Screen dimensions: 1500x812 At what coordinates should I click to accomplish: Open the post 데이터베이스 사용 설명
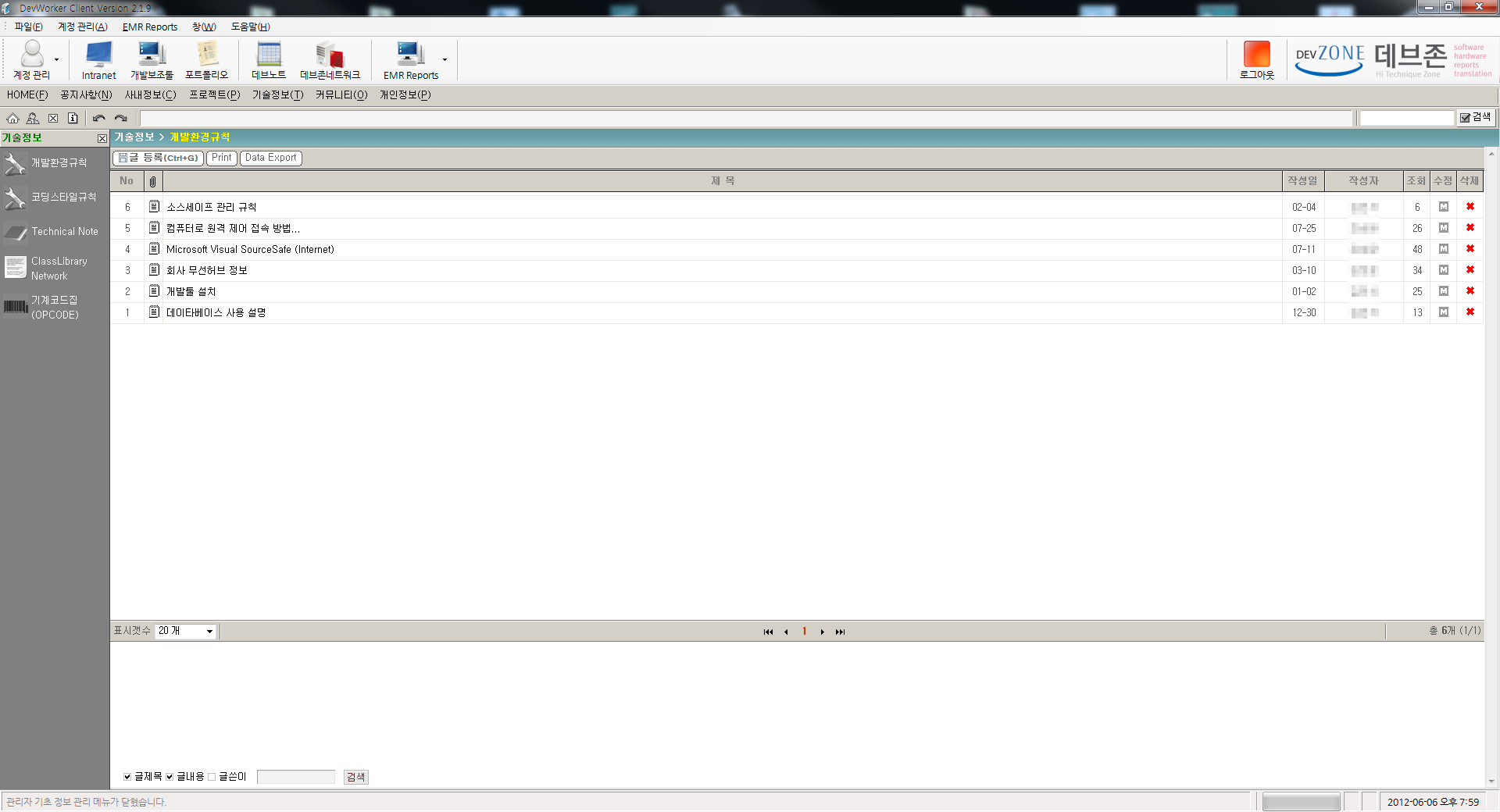216,312
